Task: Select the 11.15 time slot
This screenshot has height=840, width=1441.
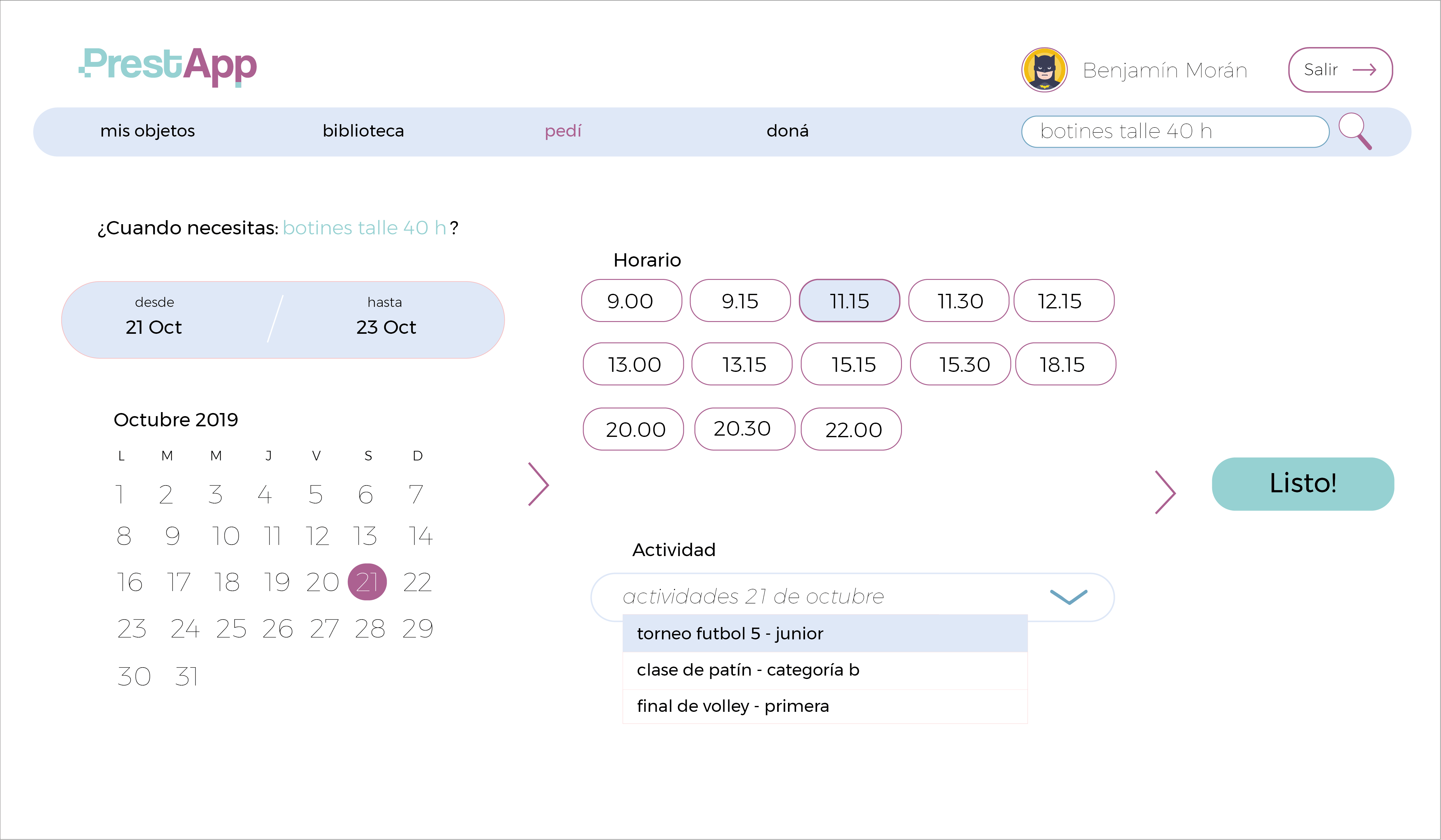Action: coord(849,301)
